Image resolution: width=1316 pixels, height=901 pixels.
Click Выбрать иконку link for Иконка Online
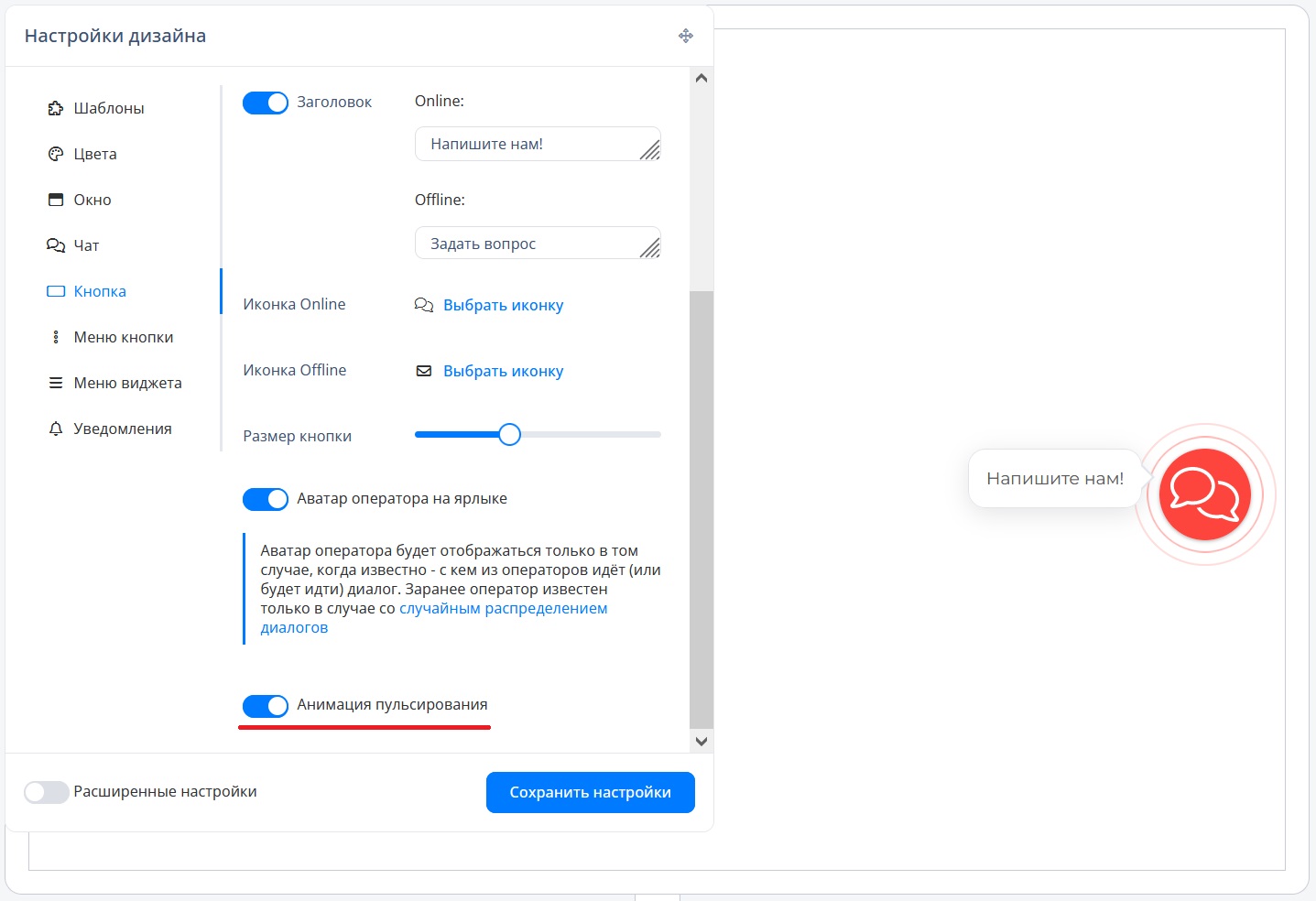(x=503, y=305)
